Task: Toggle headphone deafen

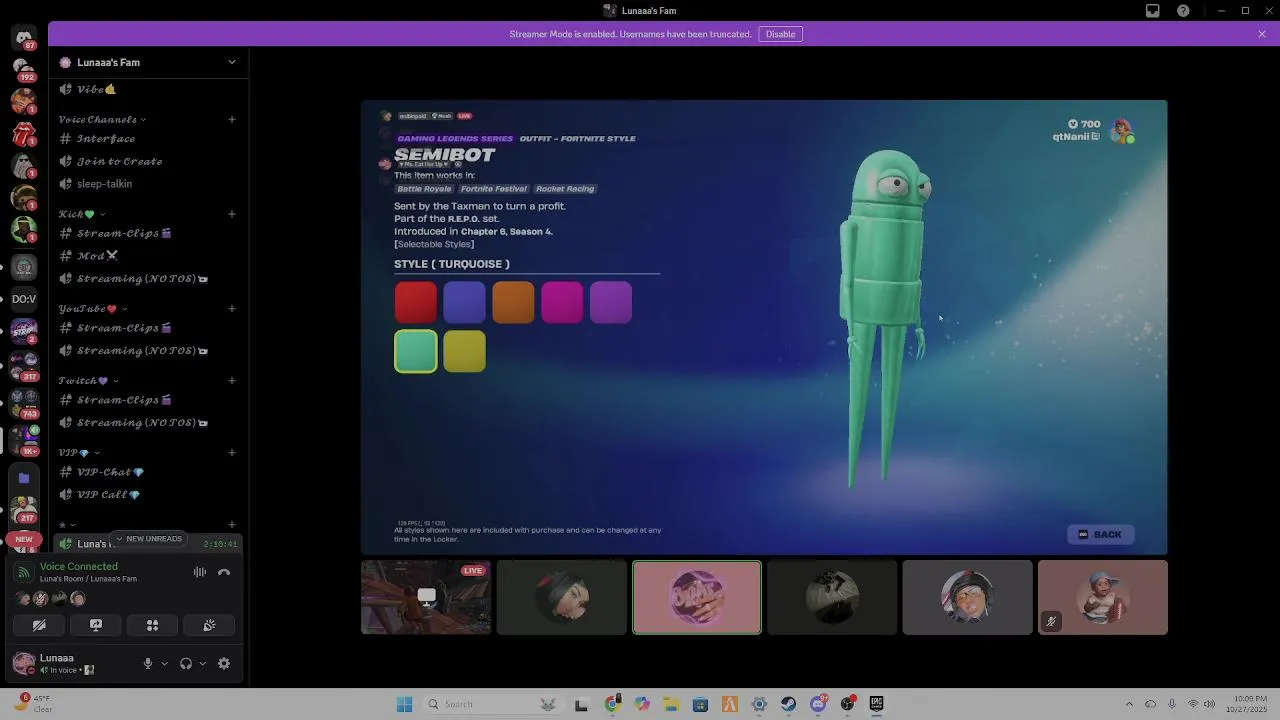Action: (186, 663)
